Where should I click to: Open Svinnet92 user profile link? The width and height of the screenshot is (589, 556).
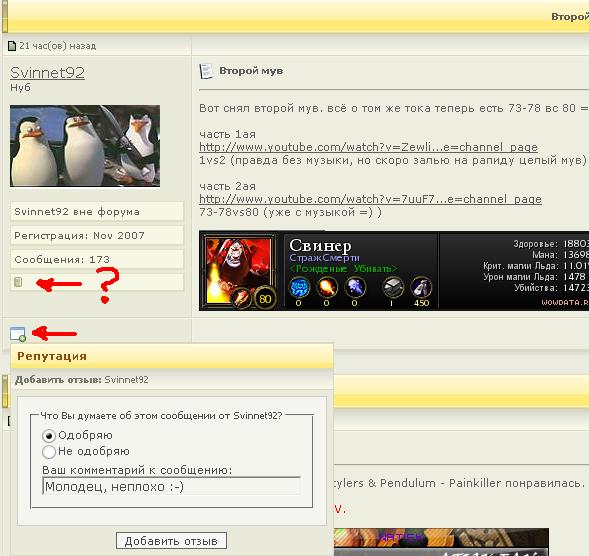(x=47, y=73)
